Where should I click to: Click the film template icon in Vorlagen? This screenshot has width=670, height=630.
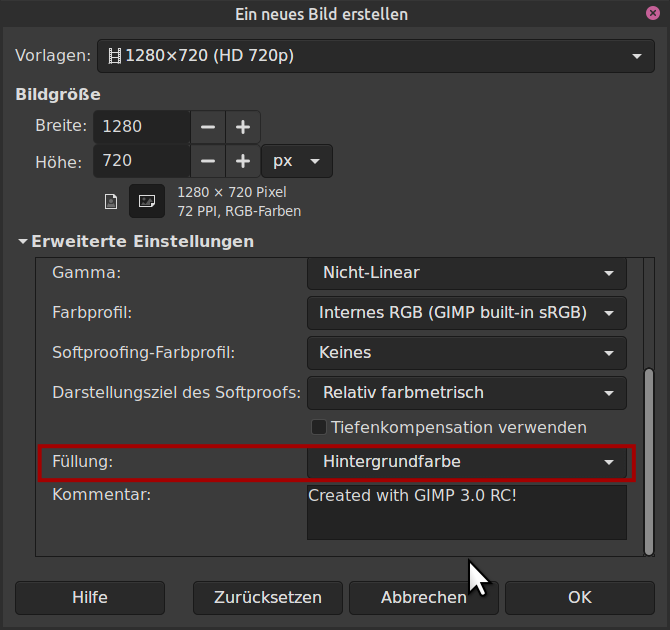tap(115, 56)
